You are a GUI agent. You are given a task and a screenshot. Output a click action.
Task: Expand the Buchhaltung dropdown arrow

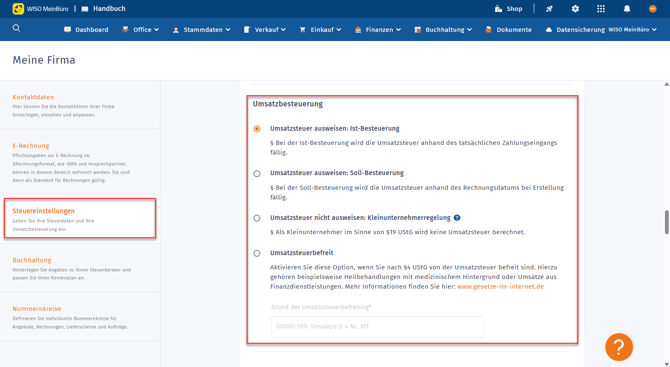469,29
